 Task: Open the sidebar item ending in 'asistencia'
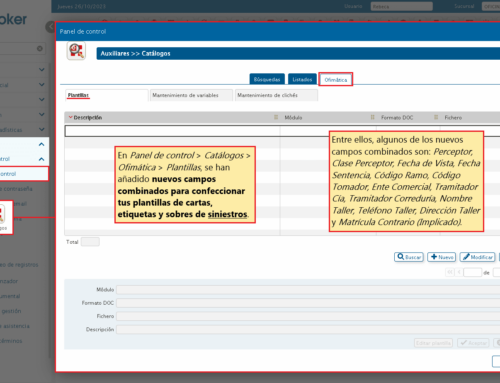tap(15, 326)
